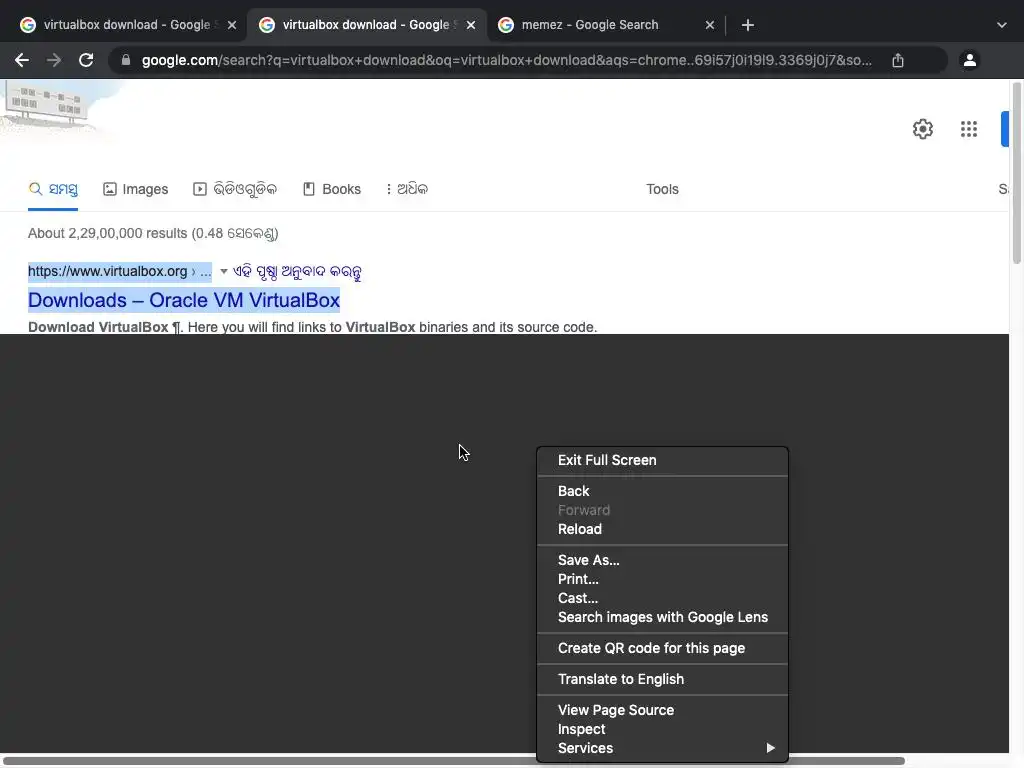This screenshot has width=1024, height=768.
Task: Open the profile avatar icon
Action: (970, 60)
